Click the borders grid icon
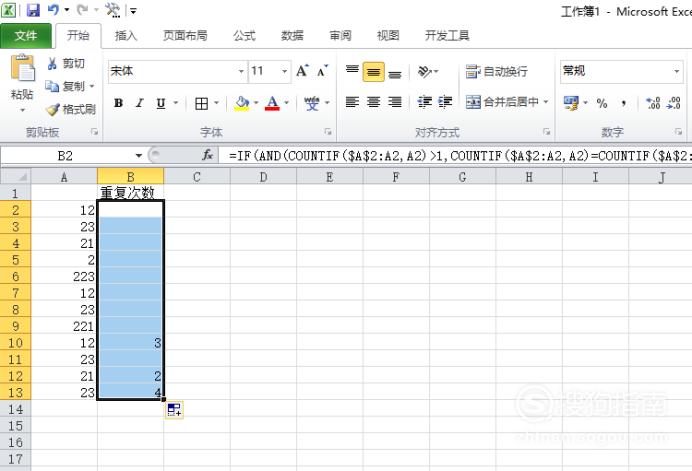 (202, 104)
